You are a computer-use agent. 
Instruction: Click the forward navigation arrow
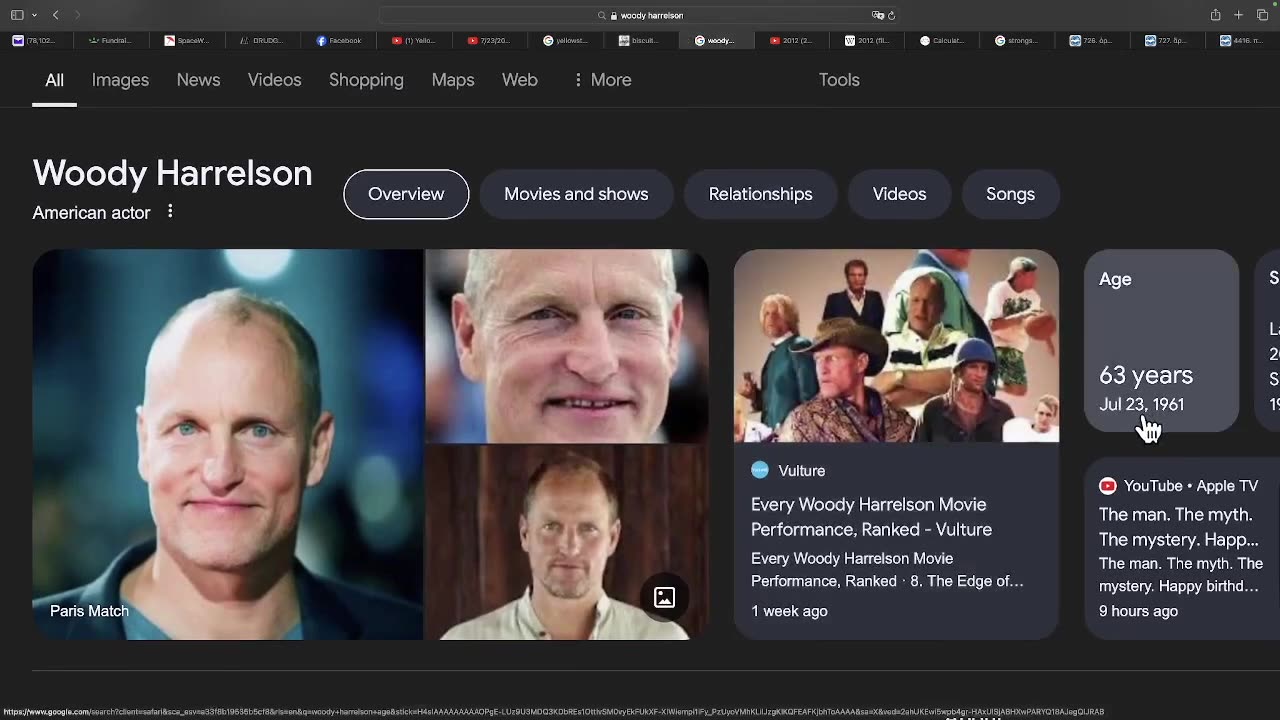(x=77, y=15)
